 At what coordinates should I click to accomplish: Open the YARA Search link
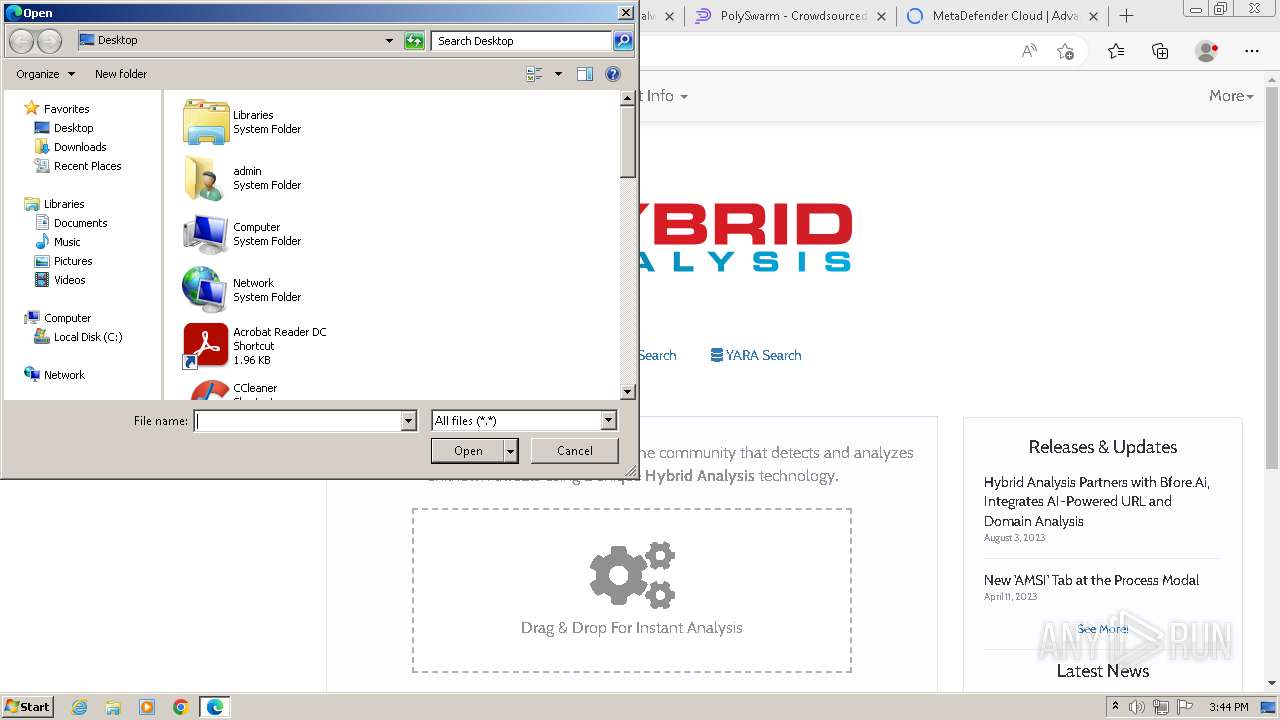click(756, 355)
